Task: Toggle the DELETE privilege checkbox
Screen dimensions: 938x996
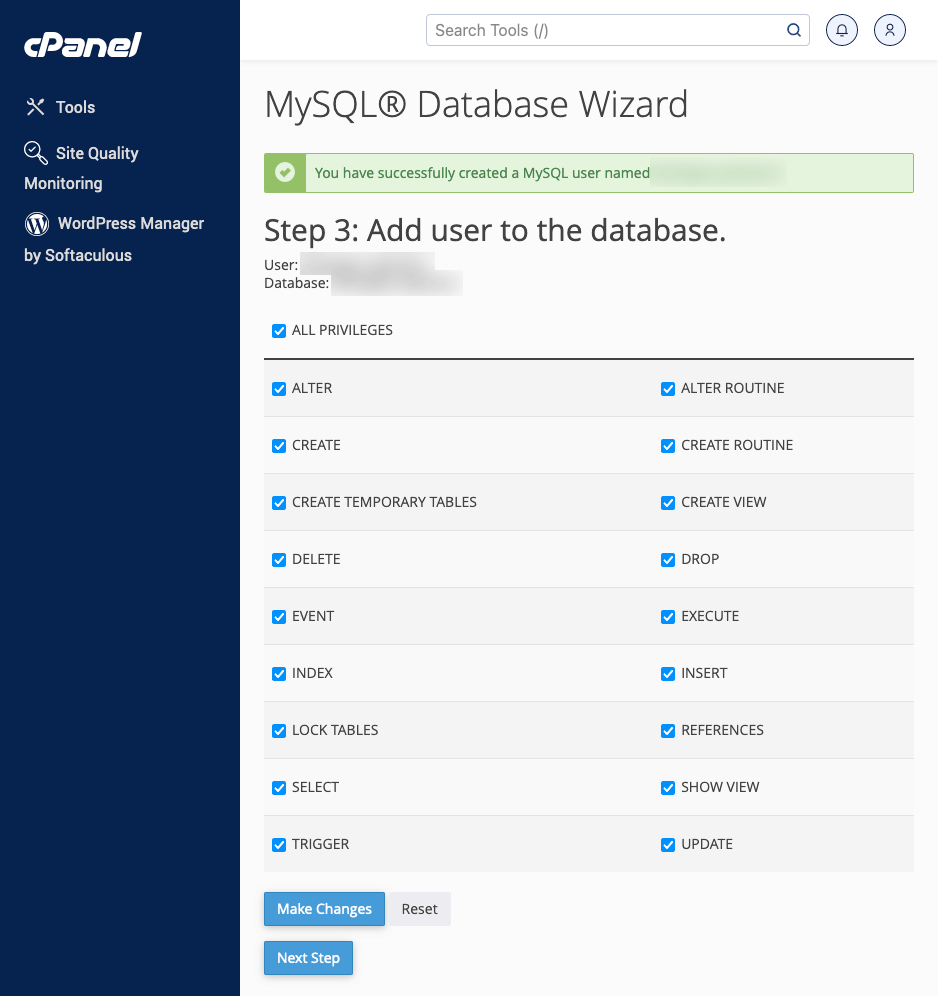Action: pos(279,560)
